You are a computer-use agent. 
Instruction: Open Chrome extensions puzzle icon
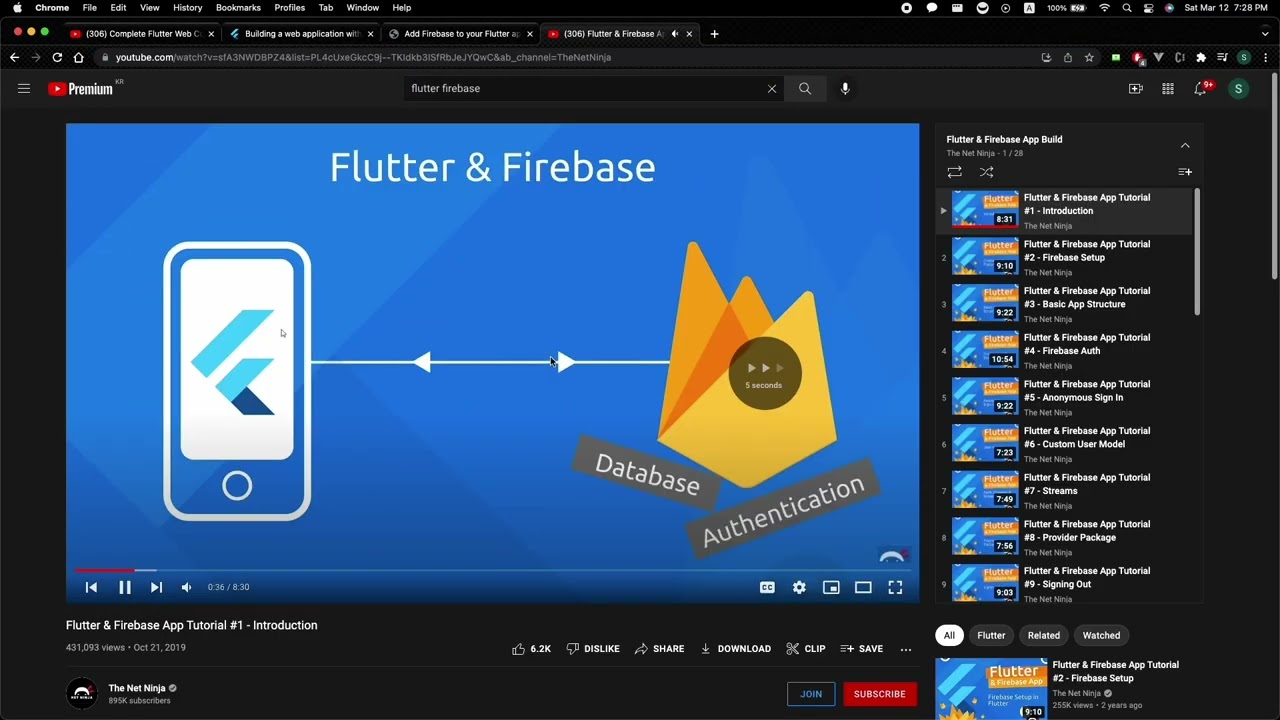coord(1201,58)
